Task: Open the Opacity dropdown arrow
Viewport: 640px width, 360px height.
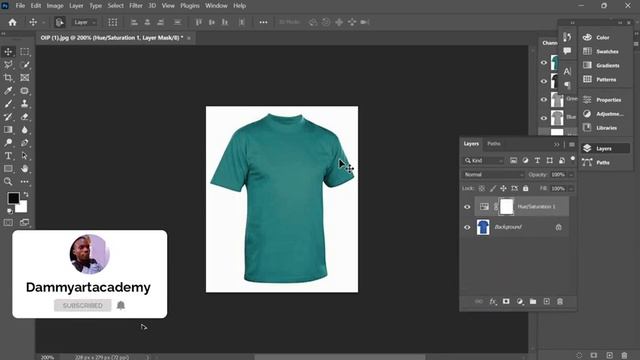Action: pos(571,175)
